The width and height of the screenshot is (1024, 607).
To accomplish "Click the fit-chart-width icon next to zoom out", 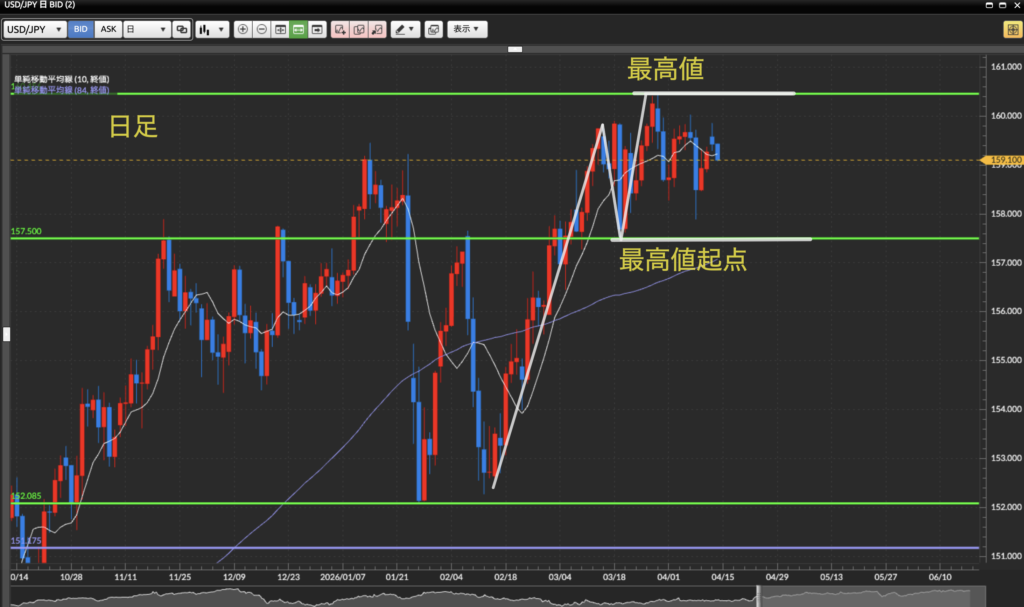I will pos(280,29).
